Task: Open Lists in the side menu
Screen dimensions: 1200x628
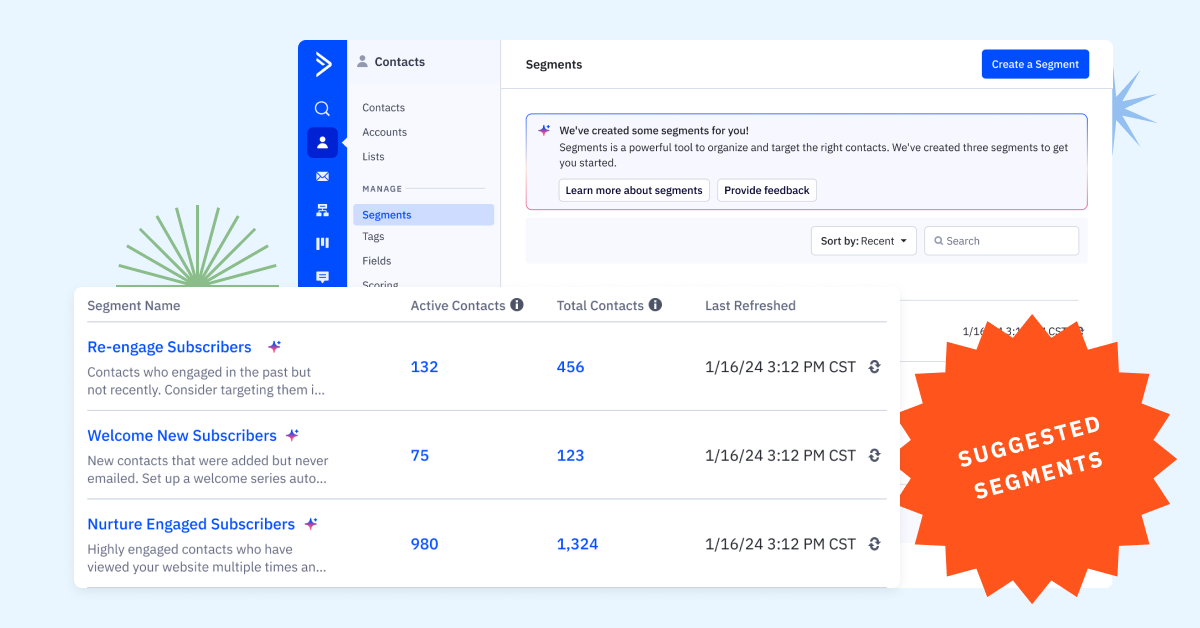Action: point(373,157)
